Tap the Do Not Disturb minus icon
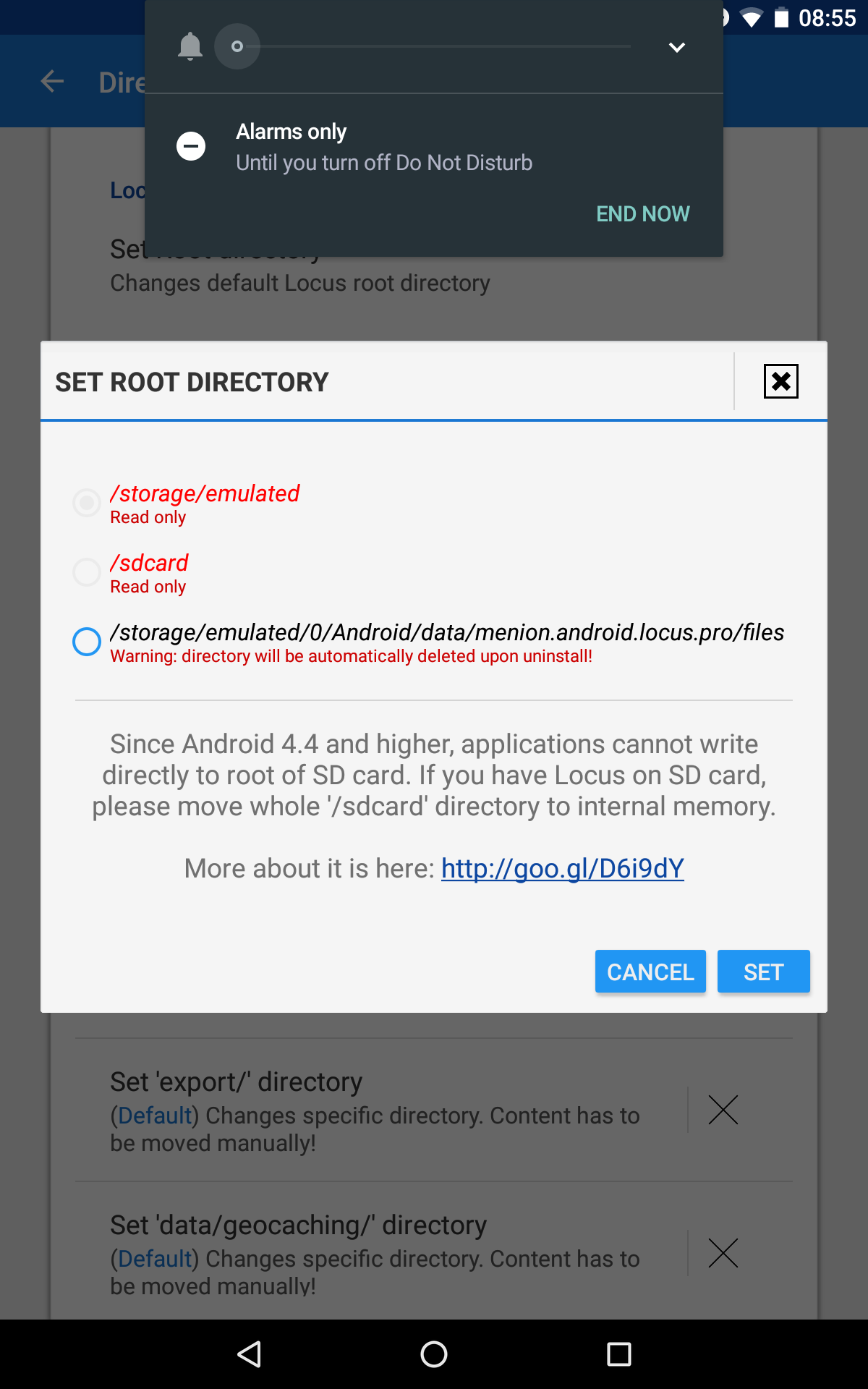This screenshot has width=868, height=1389. coord(191,146)
